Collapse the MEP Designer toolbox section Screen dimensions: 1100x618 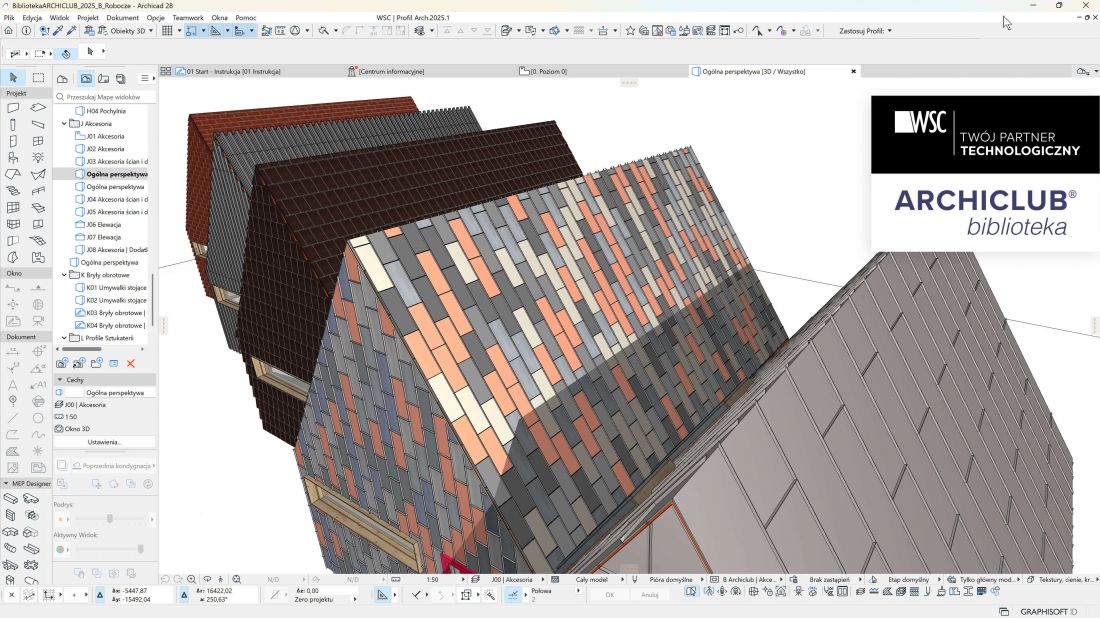(6, 483)
